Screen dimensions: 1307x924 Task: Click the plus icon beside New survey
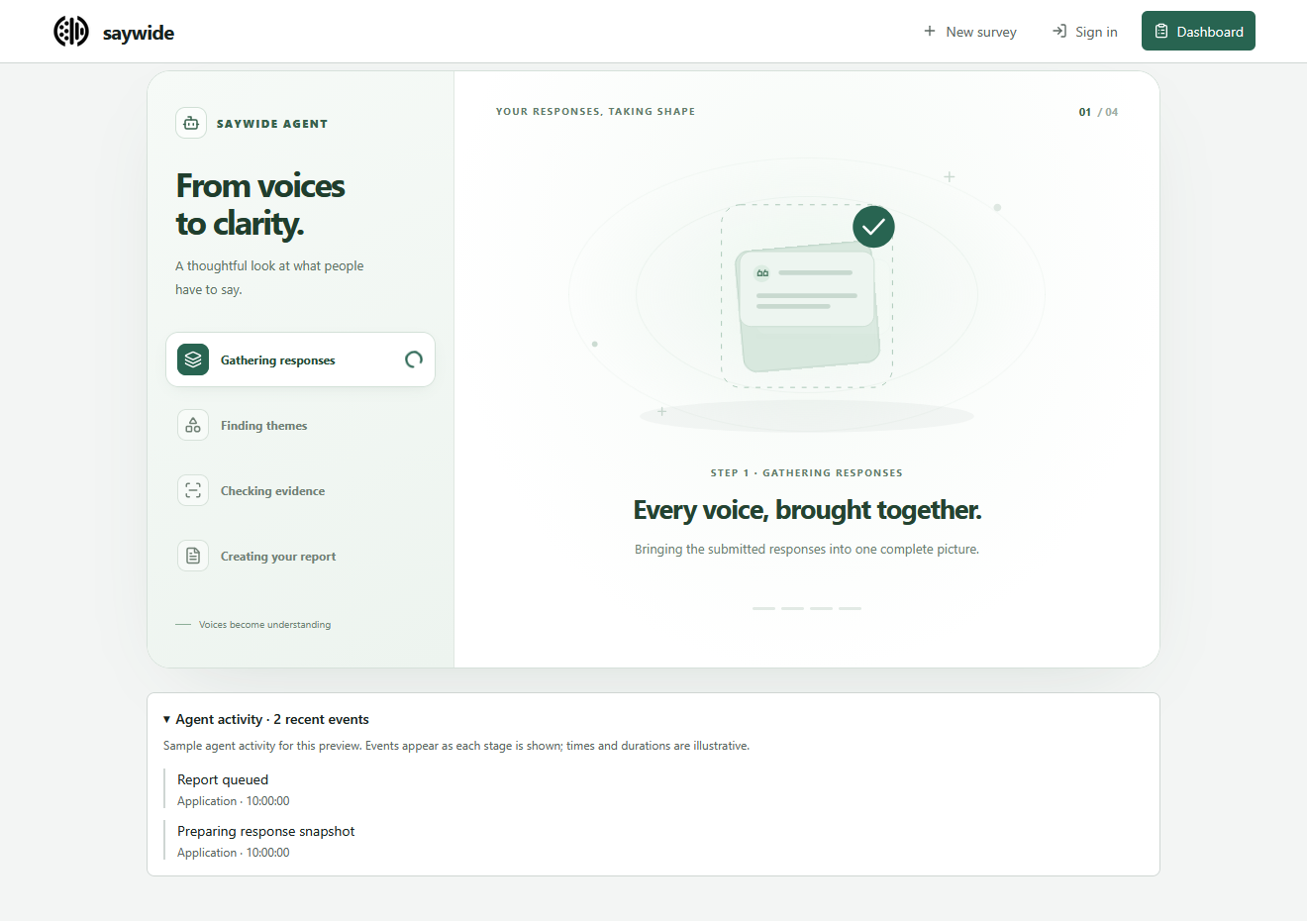pos(930,32)
